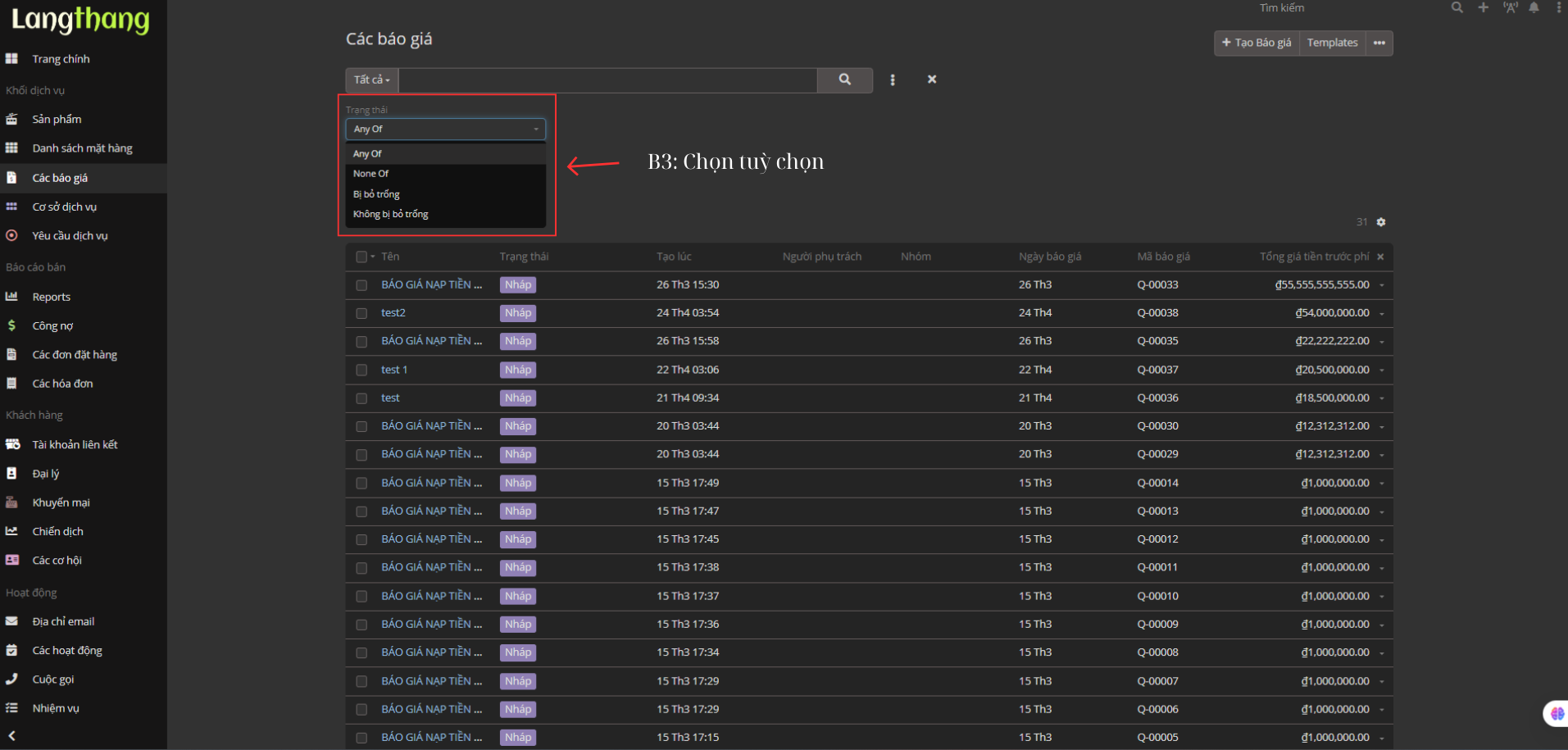Click into the quotes search text field

(x=607, y=80)
